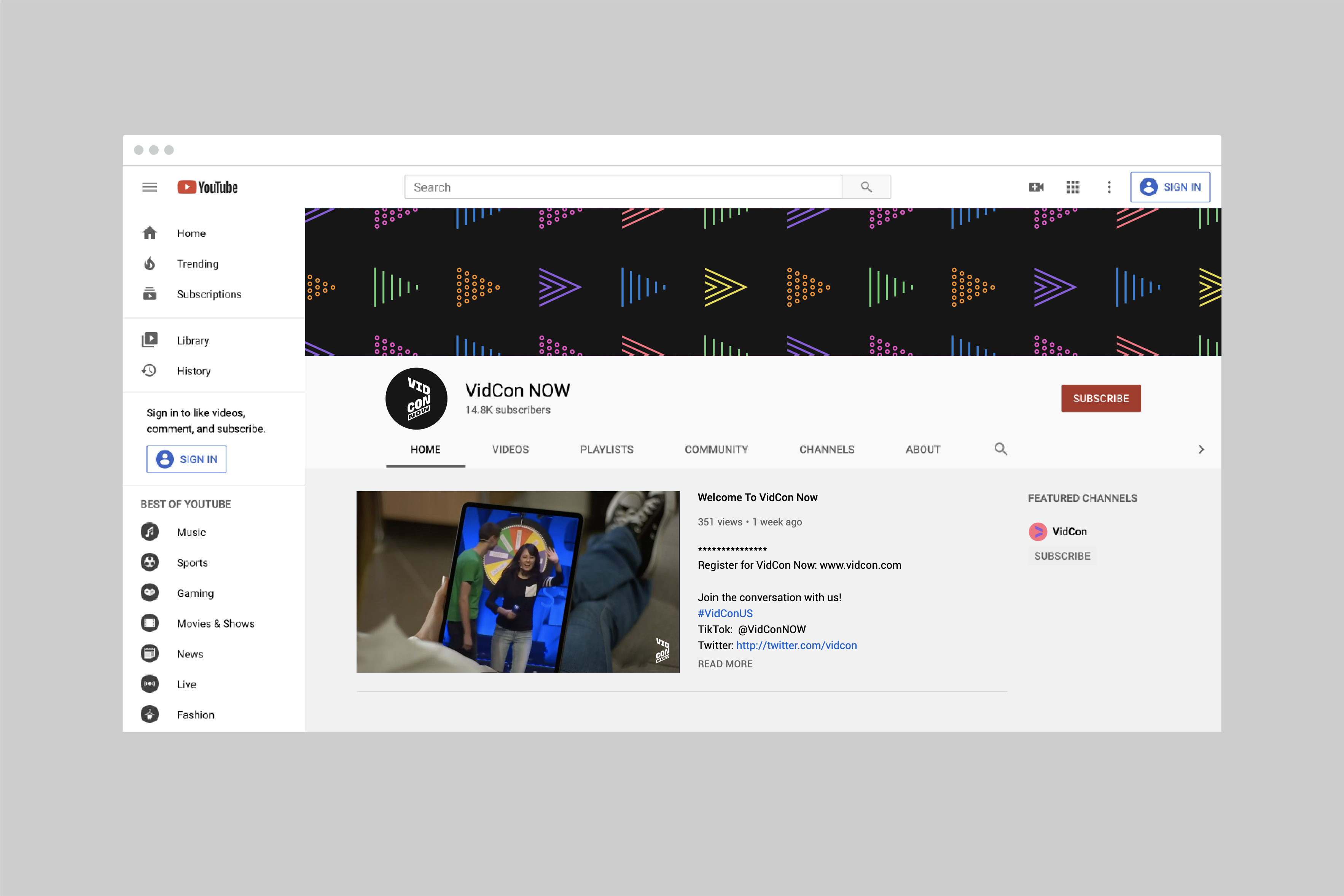Select Subscriptions label in sidebar
Viewport: 1344px width, 896px height.
tap(209, 294)
